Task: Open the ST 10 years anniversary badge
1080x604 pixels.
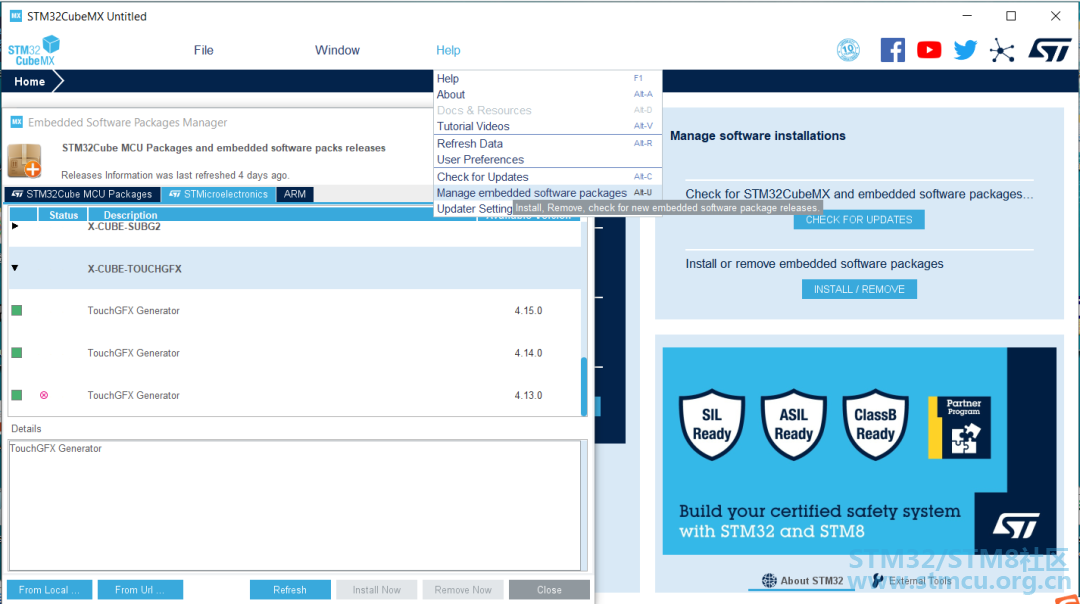Action: point(848,50)
